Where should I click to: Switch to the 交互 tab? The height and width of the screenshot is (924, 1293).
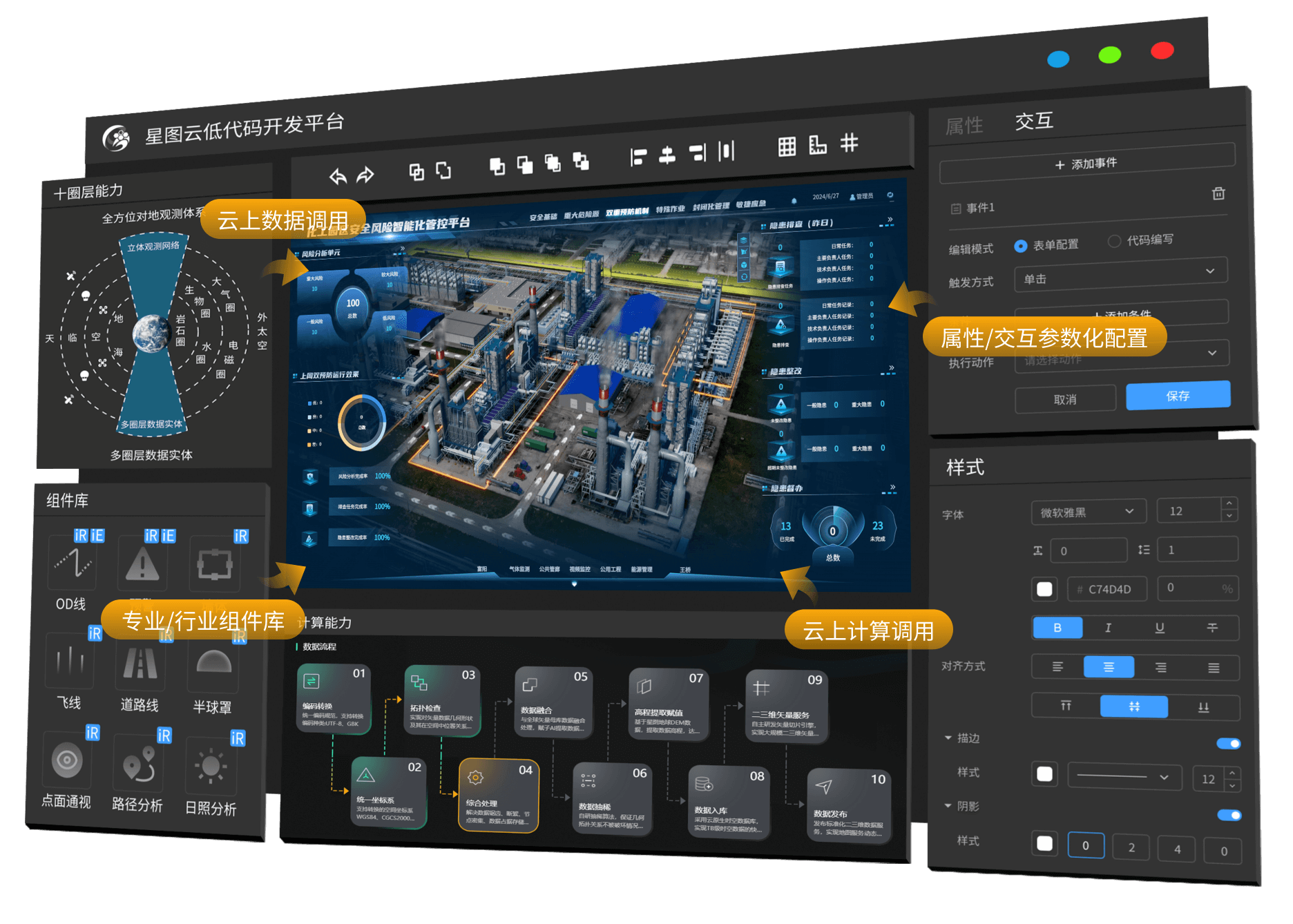[1034, 122]
